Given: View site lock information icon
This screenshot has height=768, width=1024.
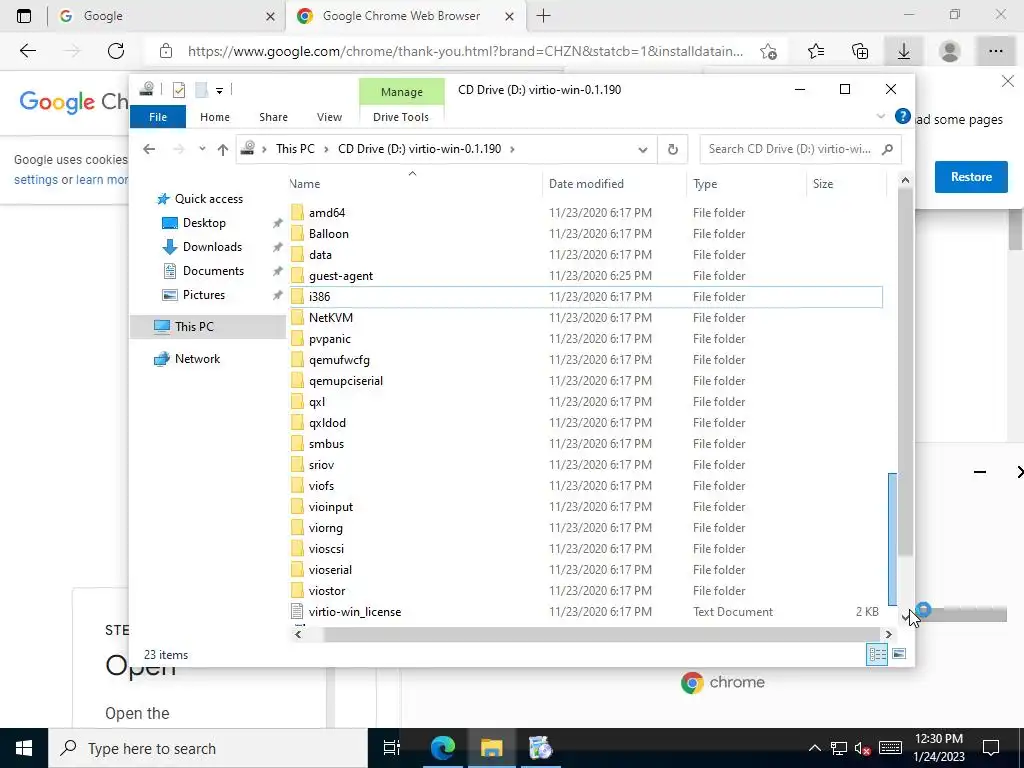Looking at the screenshot, I should 166,51.
